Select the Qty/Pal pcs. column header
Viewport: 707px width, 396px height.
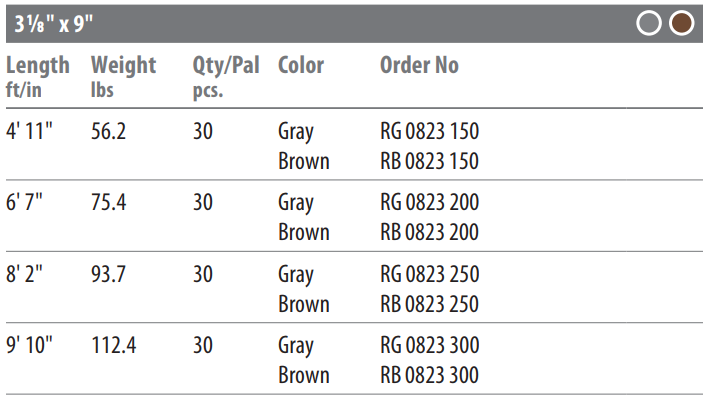tap(226, 77)
